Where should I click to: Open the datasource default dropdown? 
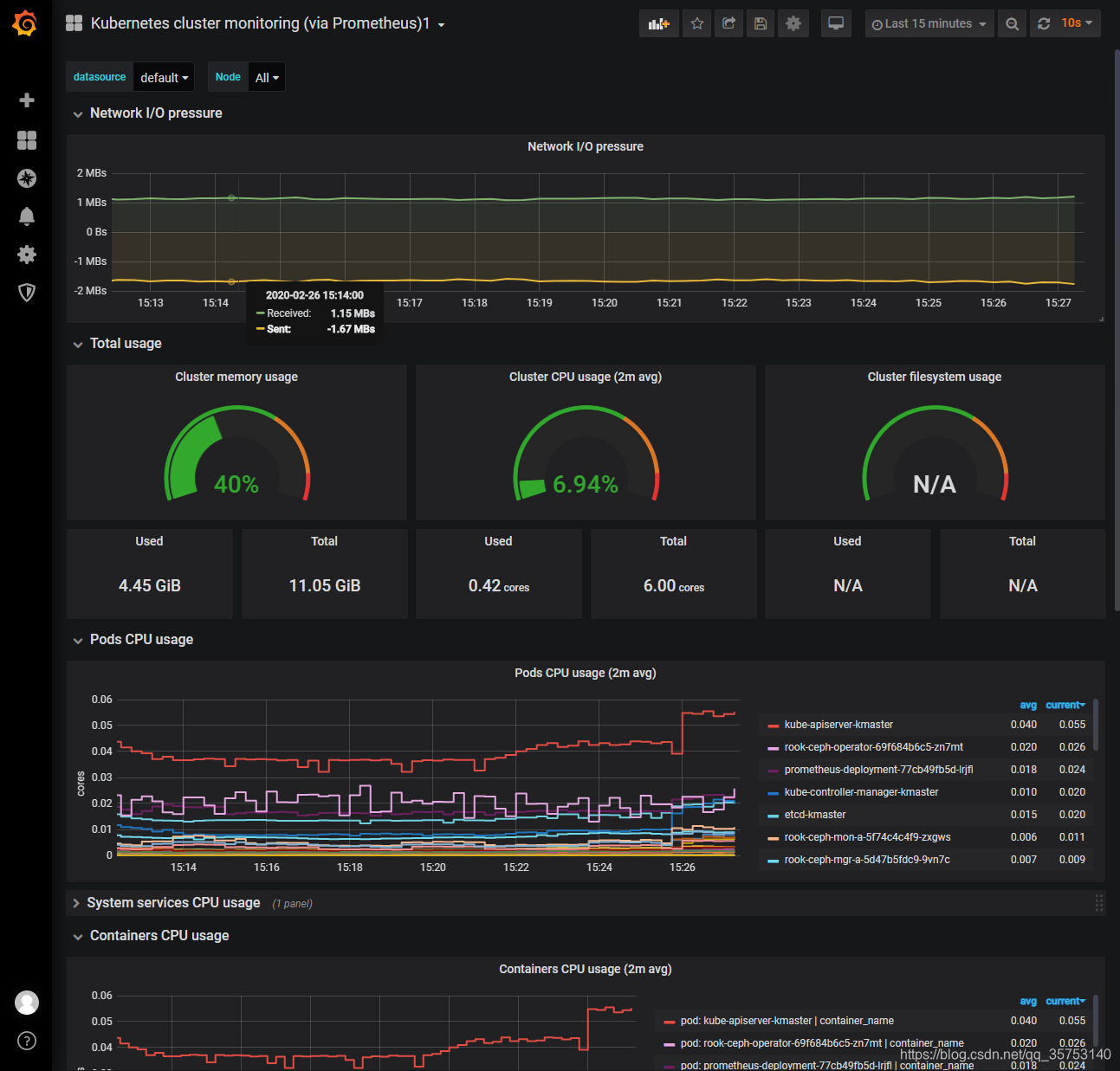(164, 77)
